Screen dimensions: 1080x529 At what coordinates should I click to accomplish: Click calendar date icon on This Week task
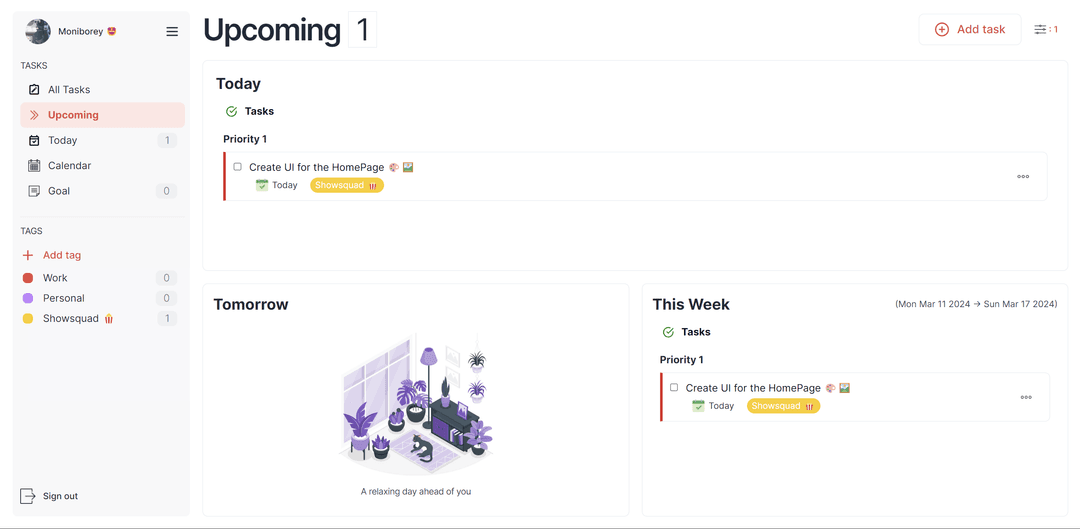click(698, 406)
